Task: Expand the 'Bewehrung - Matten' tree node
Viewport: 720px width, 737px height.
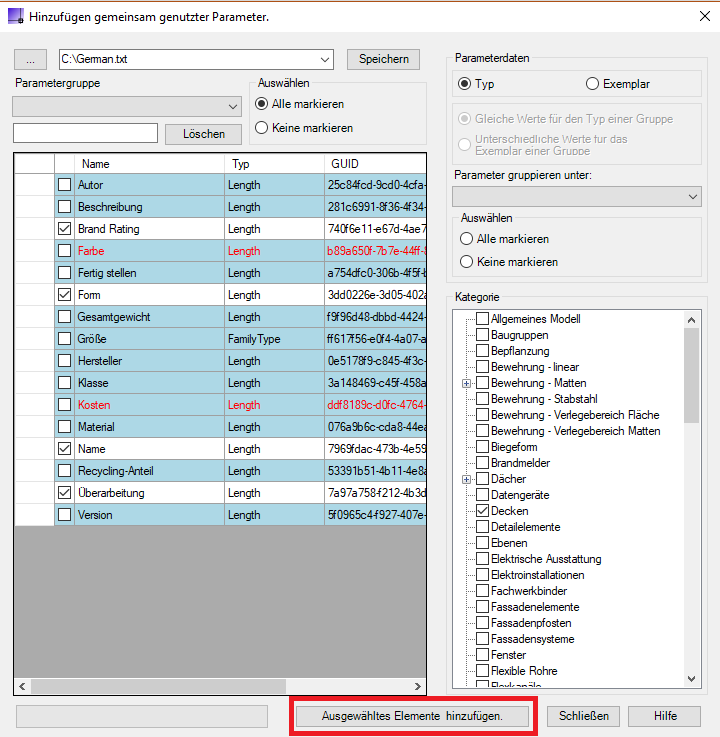Action: [466, 384]
